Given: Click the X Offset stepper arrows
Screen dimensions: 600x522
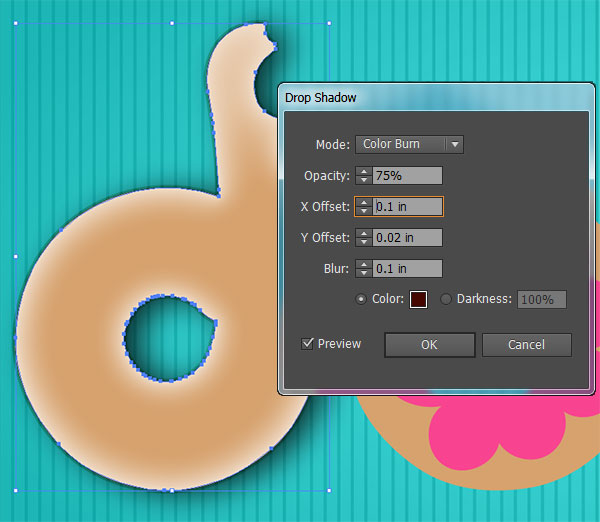Looking at the screenshot, I should coord(364,207).
